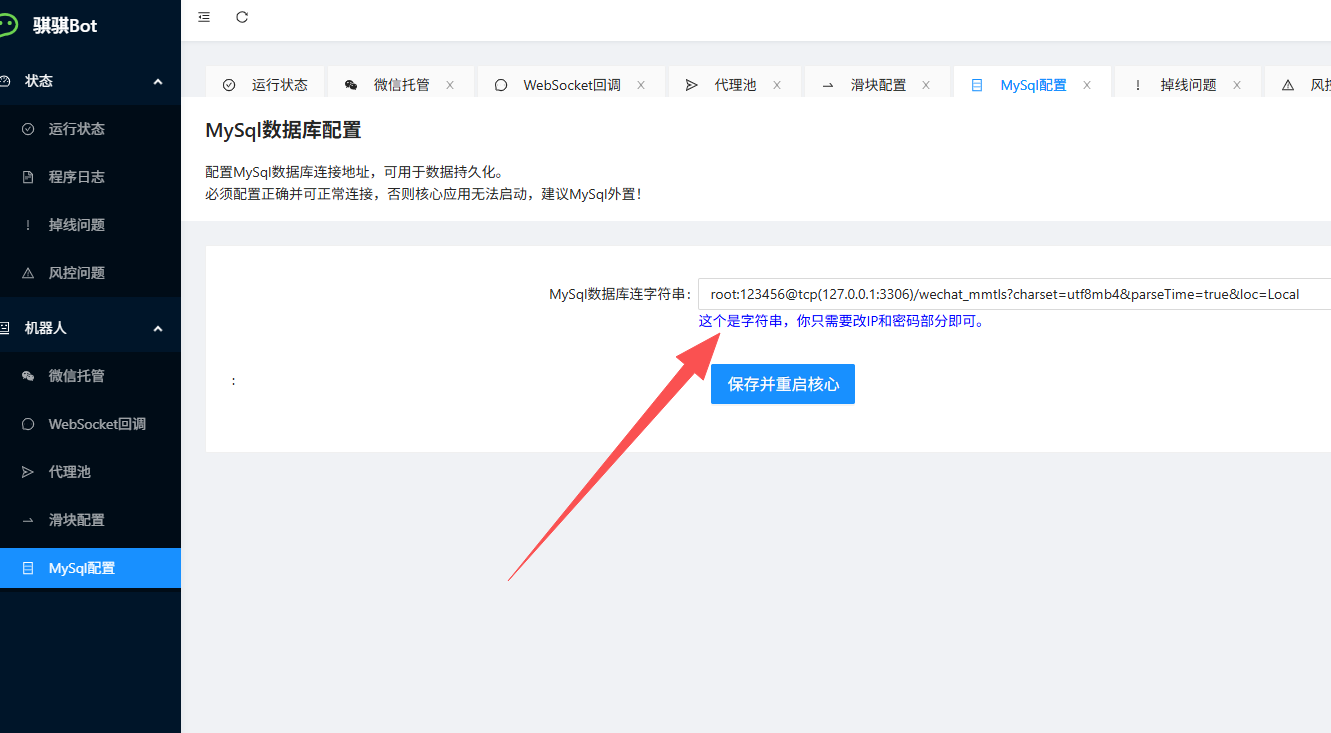Screen dimensions: 1331x733
Task: Go to 微信托管 in the sidebar
Action: [77, 376]
